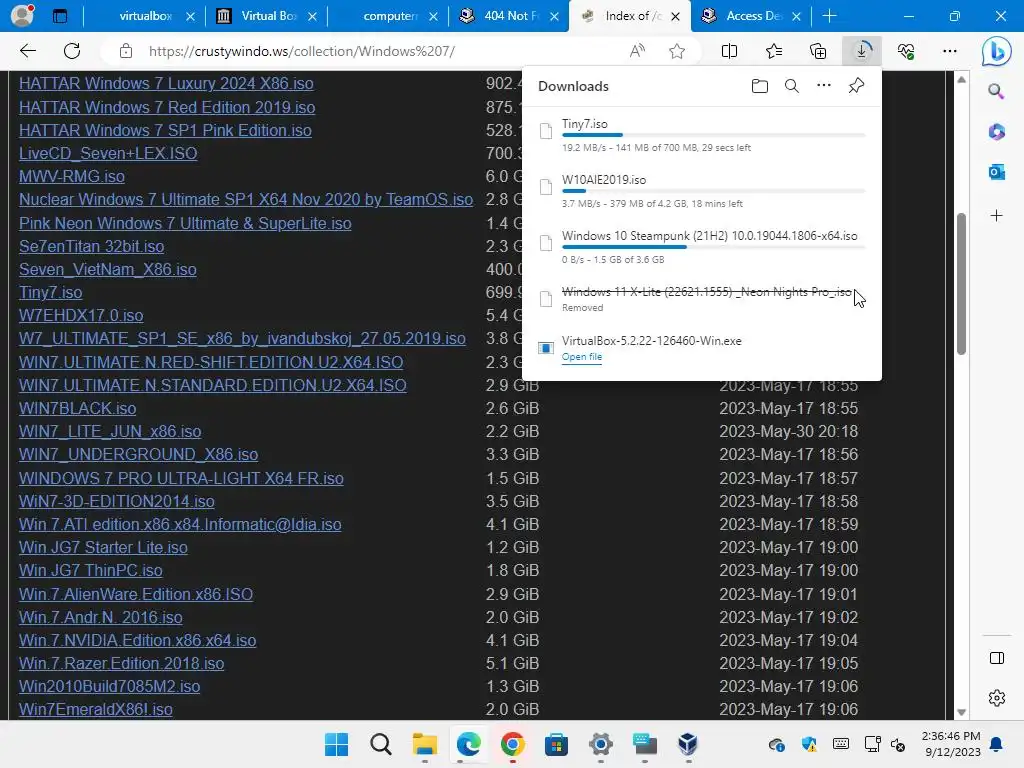Add this page to favorites star

pyautogui.click(x=677, y=51)
